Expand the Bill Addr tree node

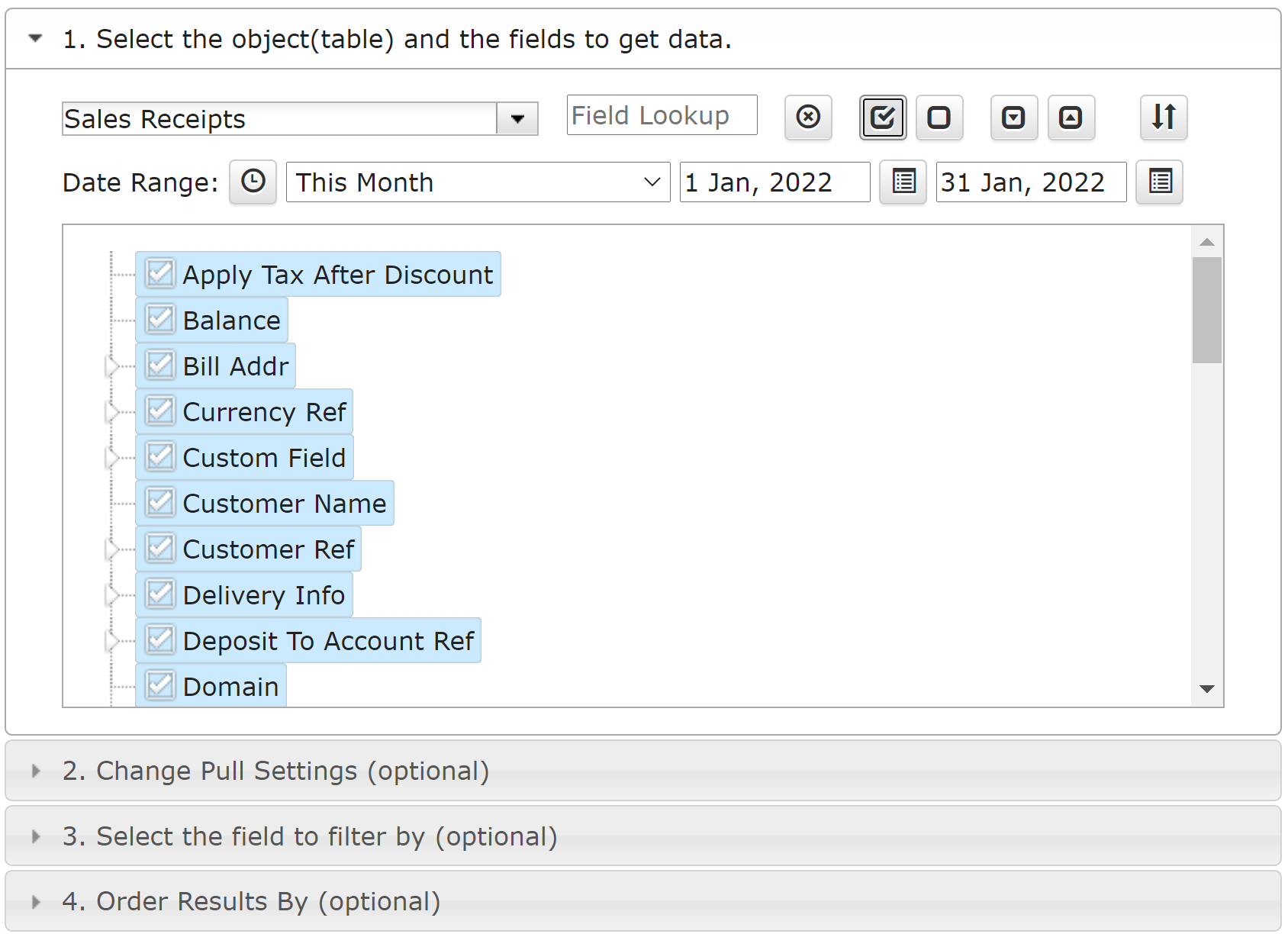click(x=112, y=366)
